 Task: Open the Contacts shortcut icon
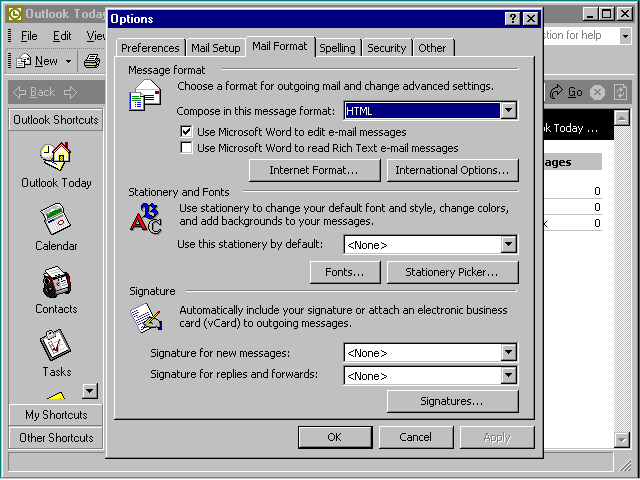click(x=56, y=282)
